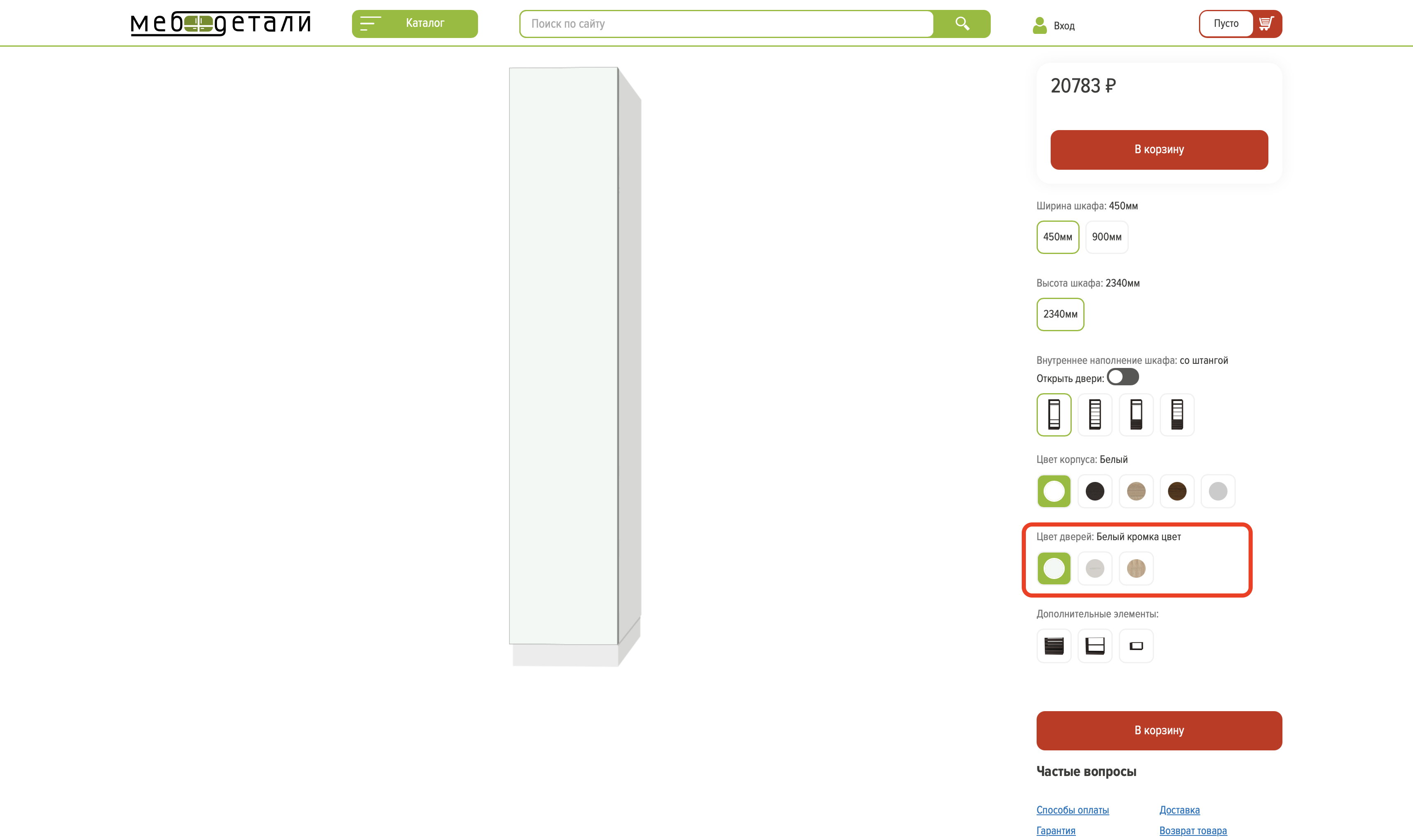Choose the rod-with-drawers interior filling icon
This screenshot has height=840, width=1413.
point(1136,415)
